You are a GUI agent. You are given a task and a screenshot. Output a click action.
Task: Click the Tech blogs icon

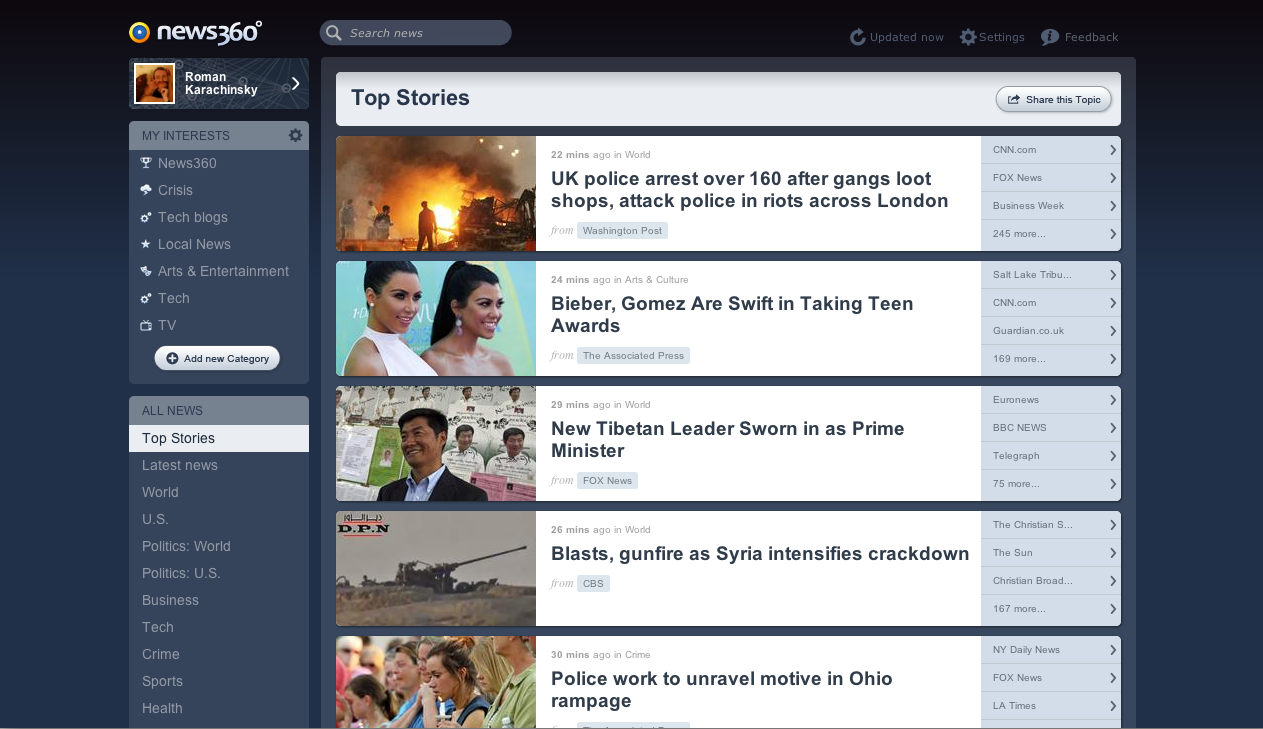[146, 217]
